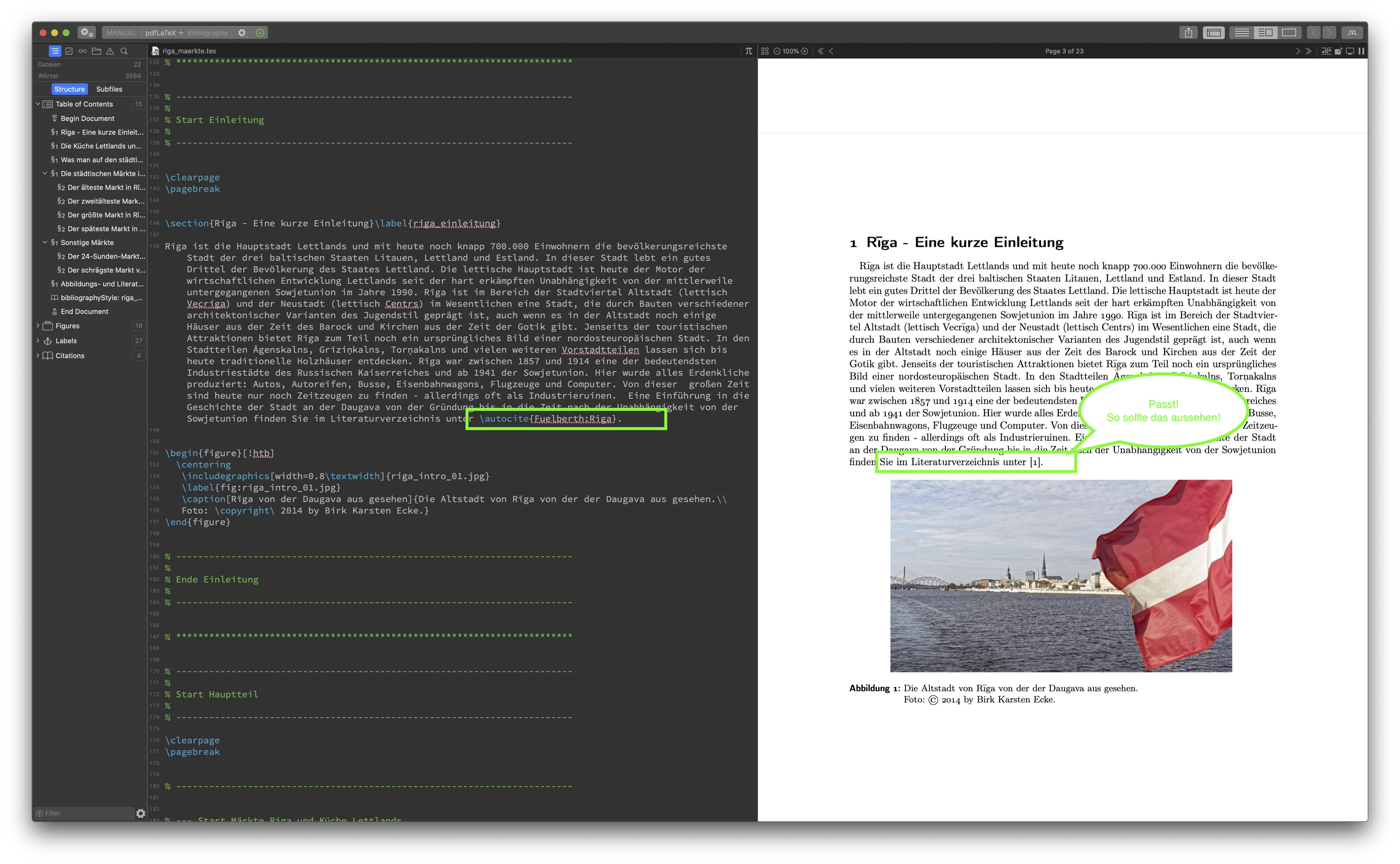This screenshot has height=864, width=1400.
Task: Open the riga_maerkte.tex file tab
Action: 184,51
